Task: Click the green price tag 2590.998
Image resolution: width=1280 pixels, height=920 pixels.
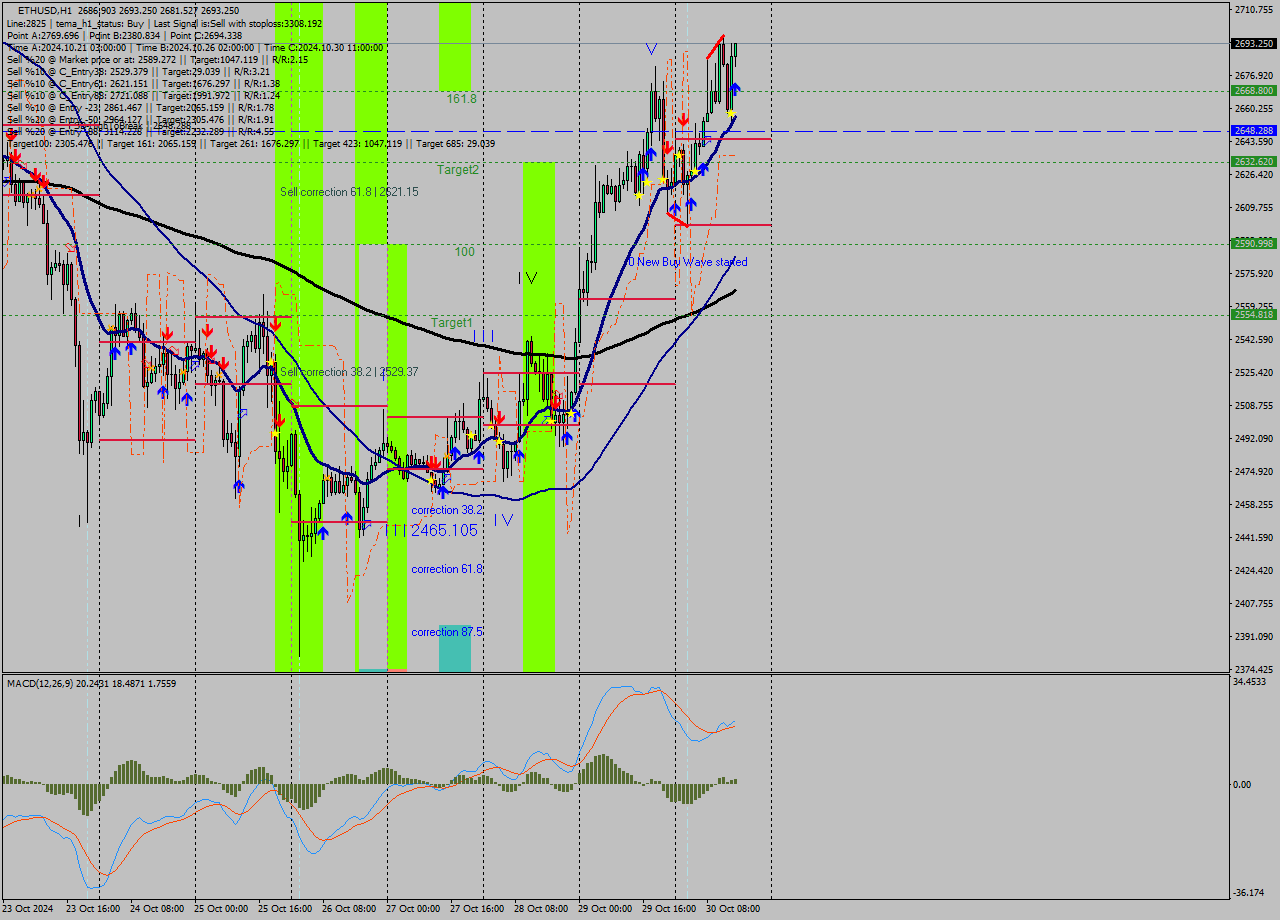Action: (1254, 244)
